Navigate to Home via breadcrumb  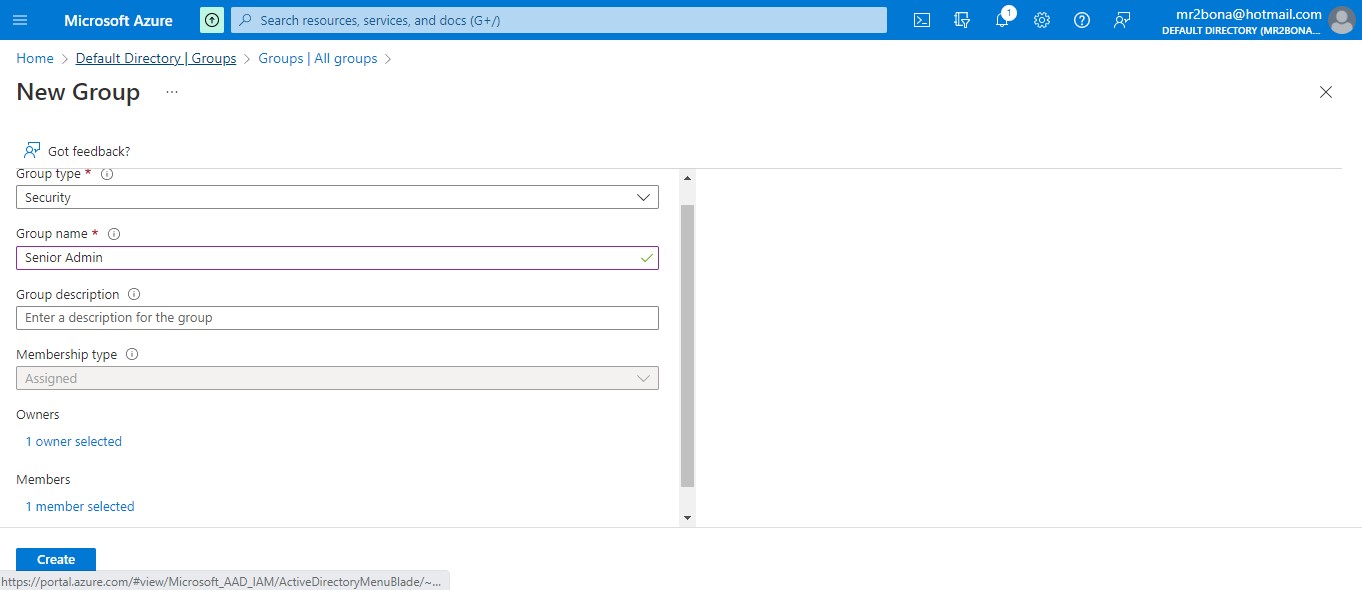[34, 58]
